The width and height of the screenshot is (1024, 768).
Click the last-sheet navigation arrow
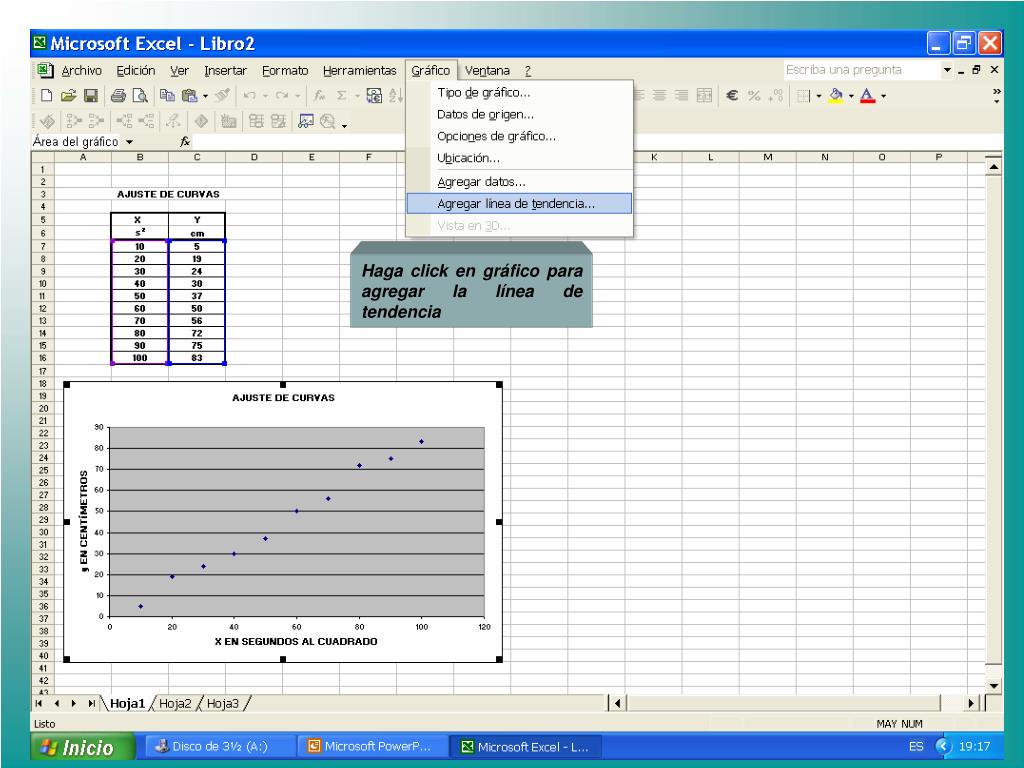pyautogui.click(x=91, y=703)
